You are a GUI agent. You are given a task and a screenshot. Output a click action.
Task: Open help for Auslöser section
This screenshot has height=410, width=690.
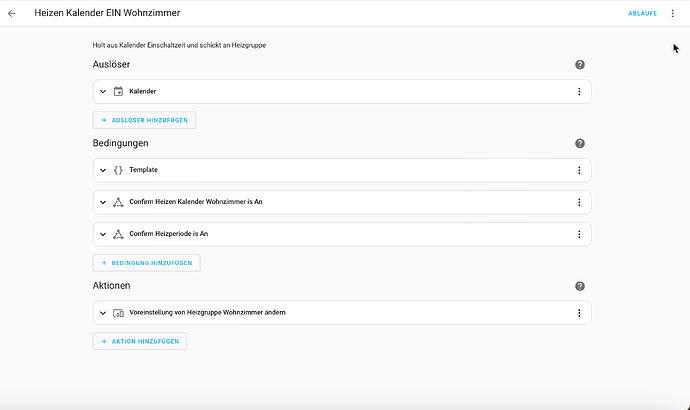(580, 64)
